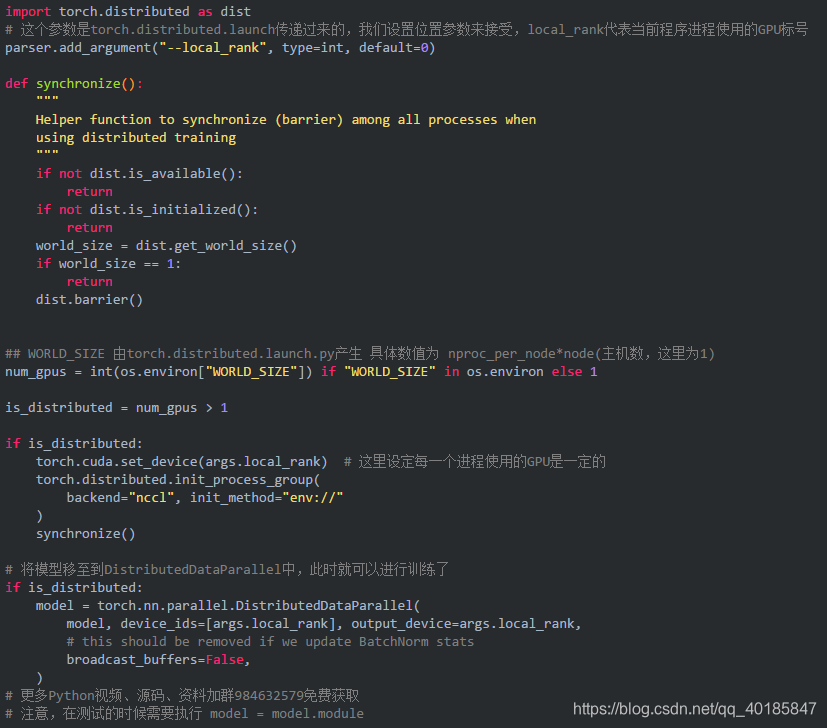This screenshot has width=827, height=728.
Task: Click the 'model = torch.nn.parallel.DistributedDataParallel(' line
Action: tap(228, 606)
